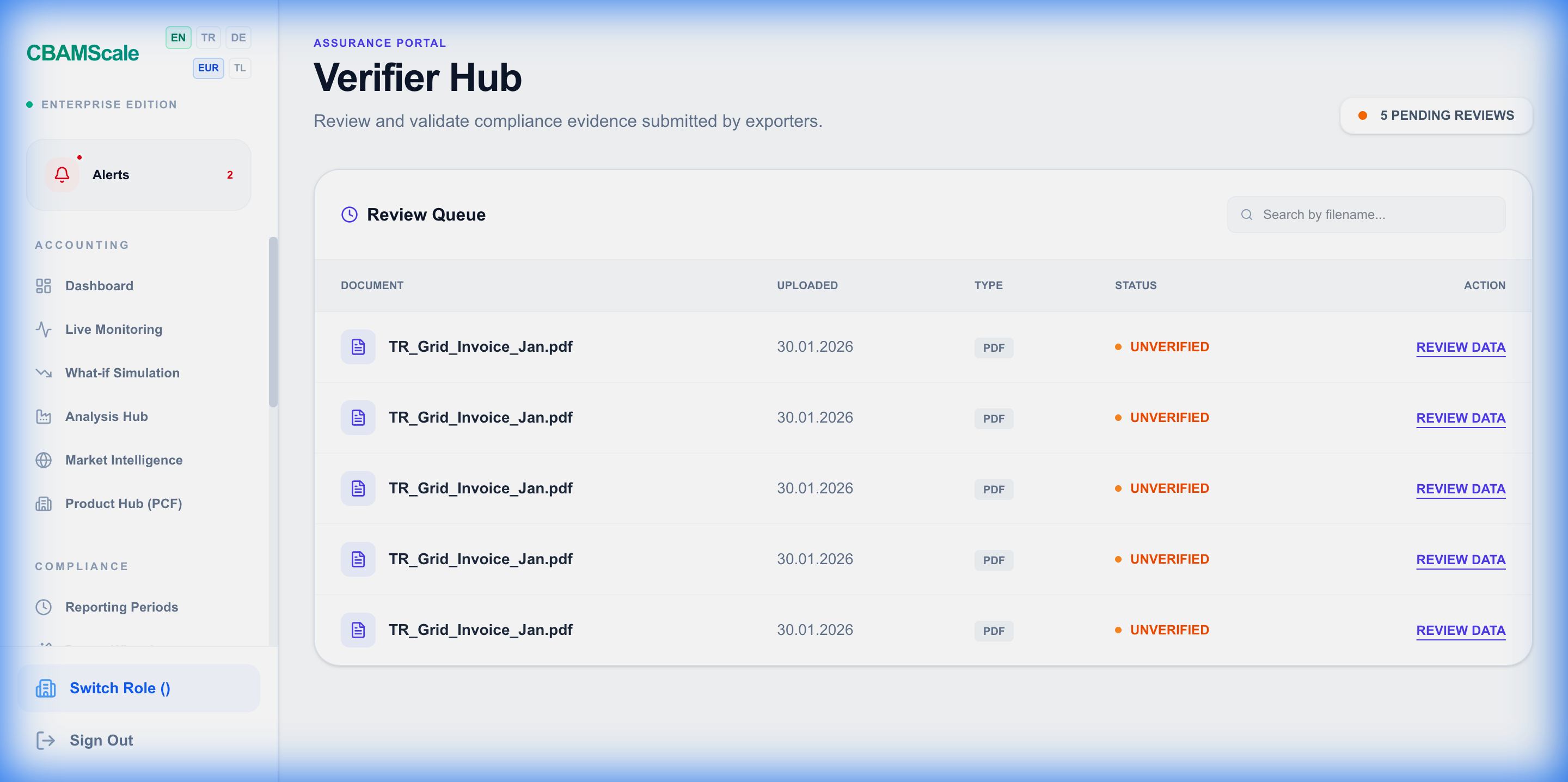Click the search magnifier in Review Queue

(x=1247, y=215)
